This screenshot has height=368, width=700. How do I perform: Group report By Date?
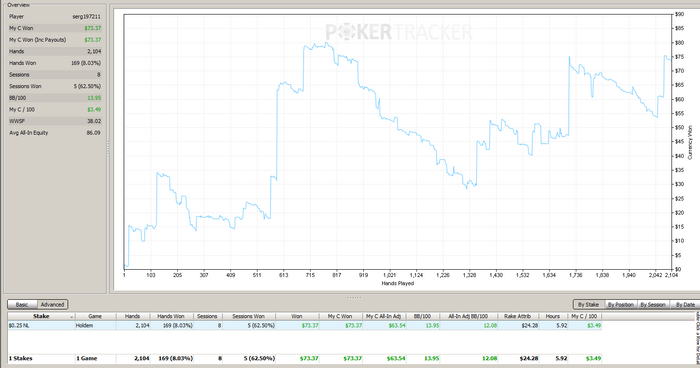click(x=685, y=305)
